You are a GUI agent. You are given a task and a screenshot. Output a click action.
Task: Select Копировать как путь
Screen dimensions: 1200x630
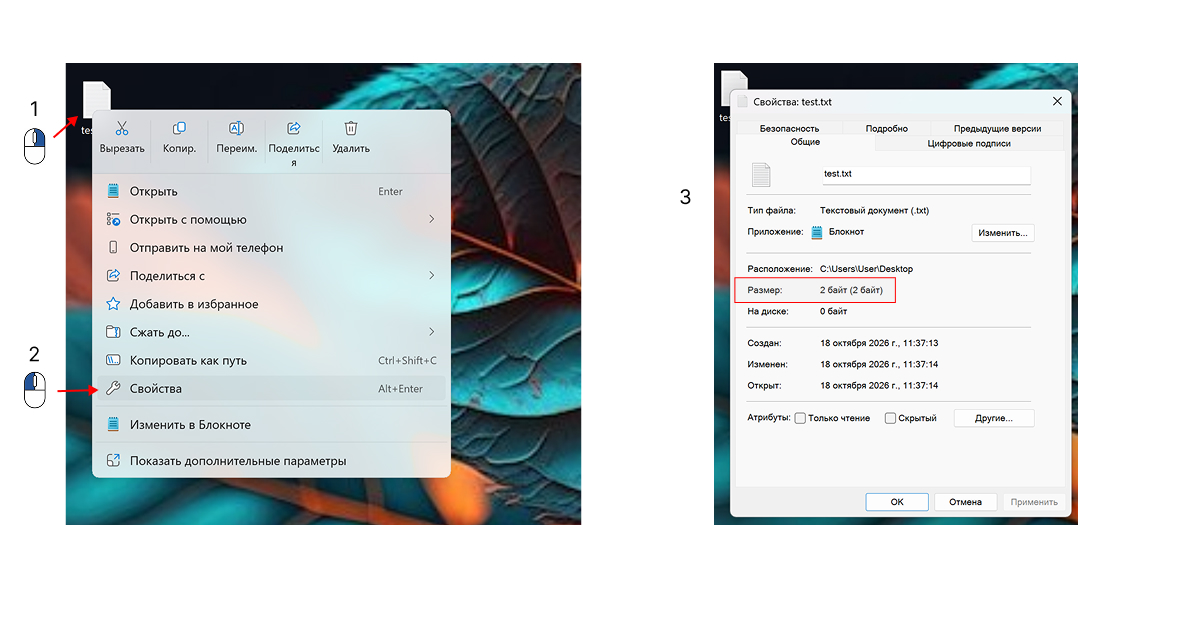click(271, 360)
